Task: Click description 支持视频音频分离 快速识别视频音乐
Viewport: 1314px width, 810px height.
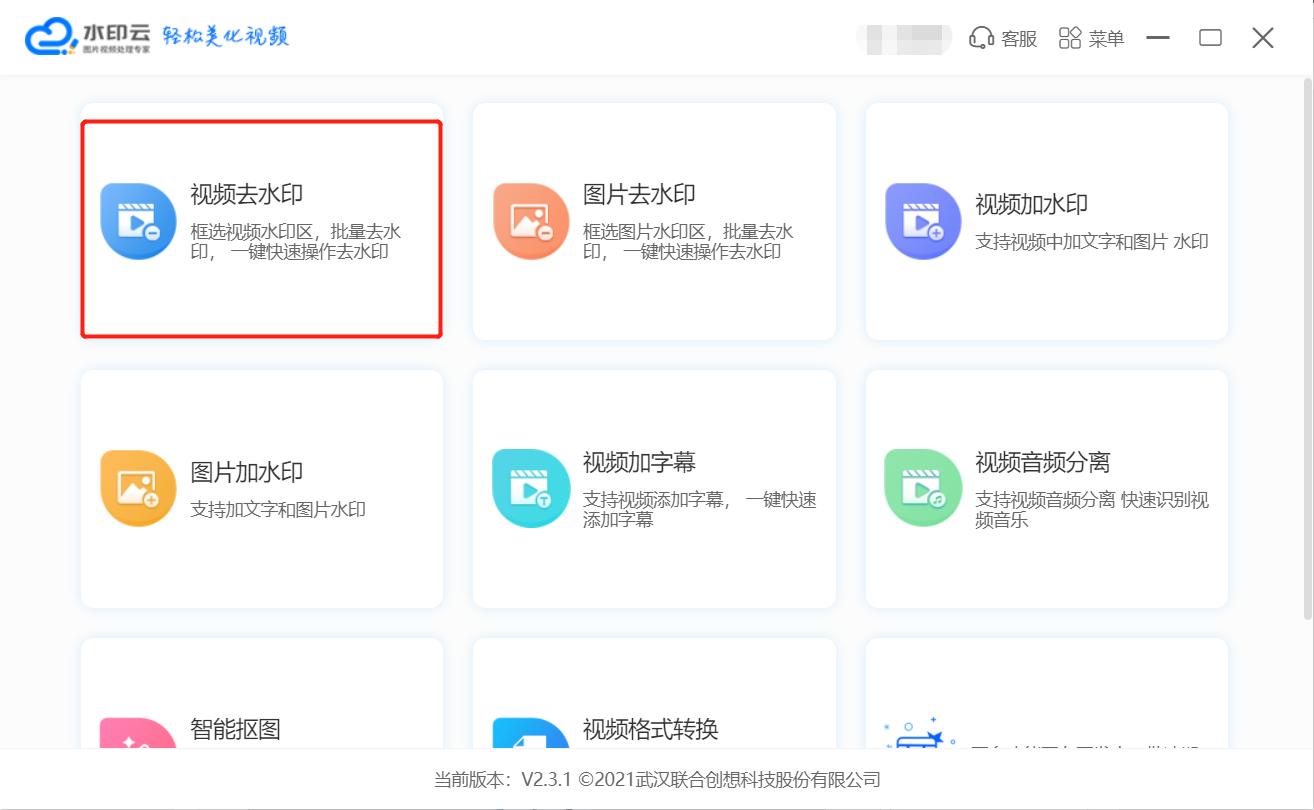Action: click(1092, 510)
